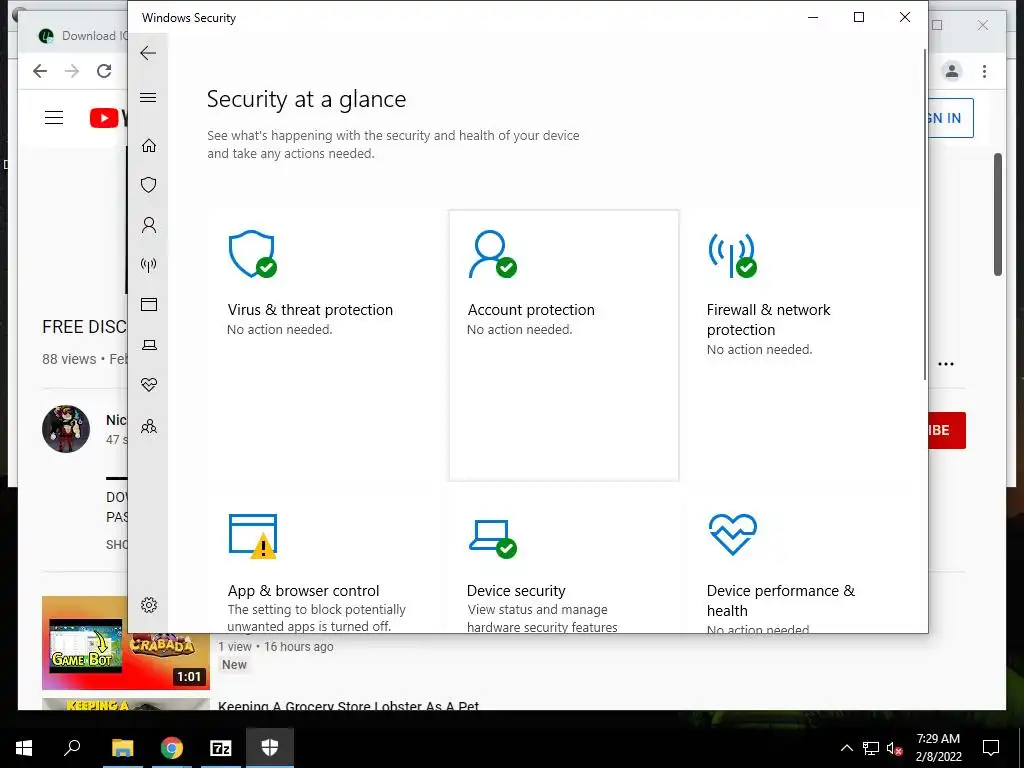Viewport: 1024px width, 768px height.
Task: Click the Virus & threat protection shield tile icon
Action: [252, 254]
